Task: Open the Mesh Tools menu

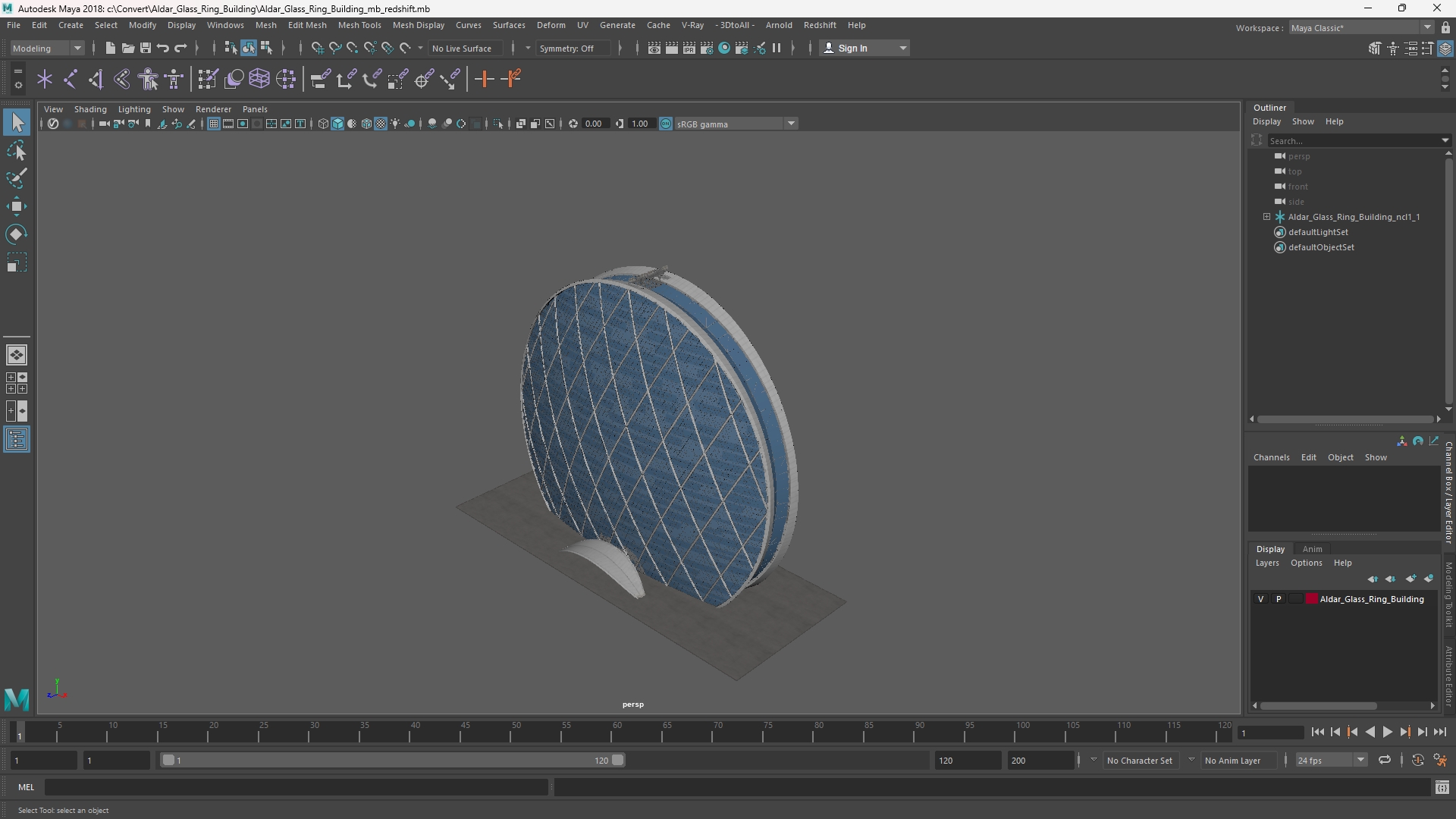Action: (359, 25)
